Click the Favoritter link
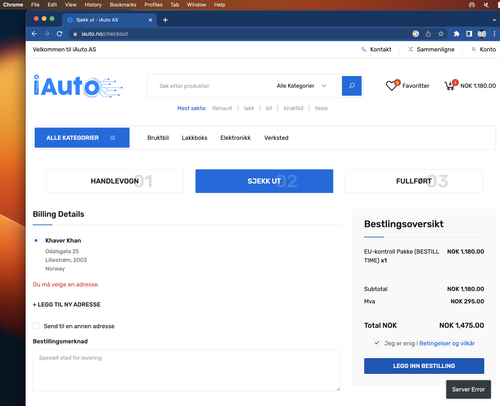 tap(416, 86)
